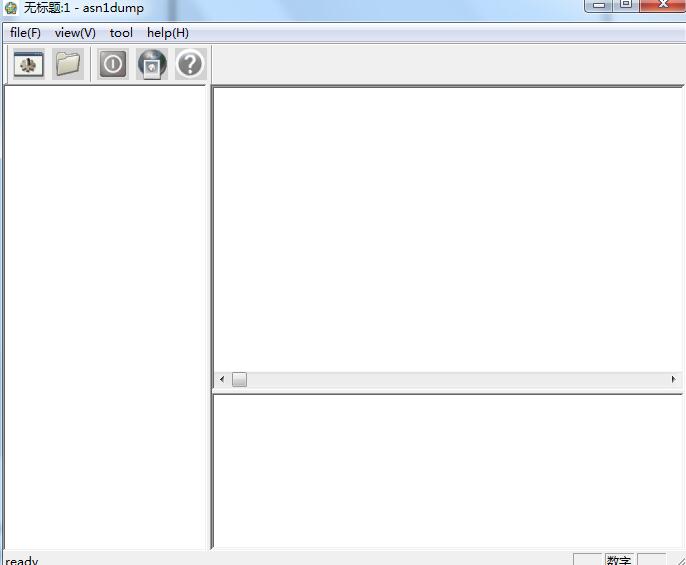The image size is (686, 565).
Task: Click the horizontal scrollbar thumb
Action: [239, 379]
